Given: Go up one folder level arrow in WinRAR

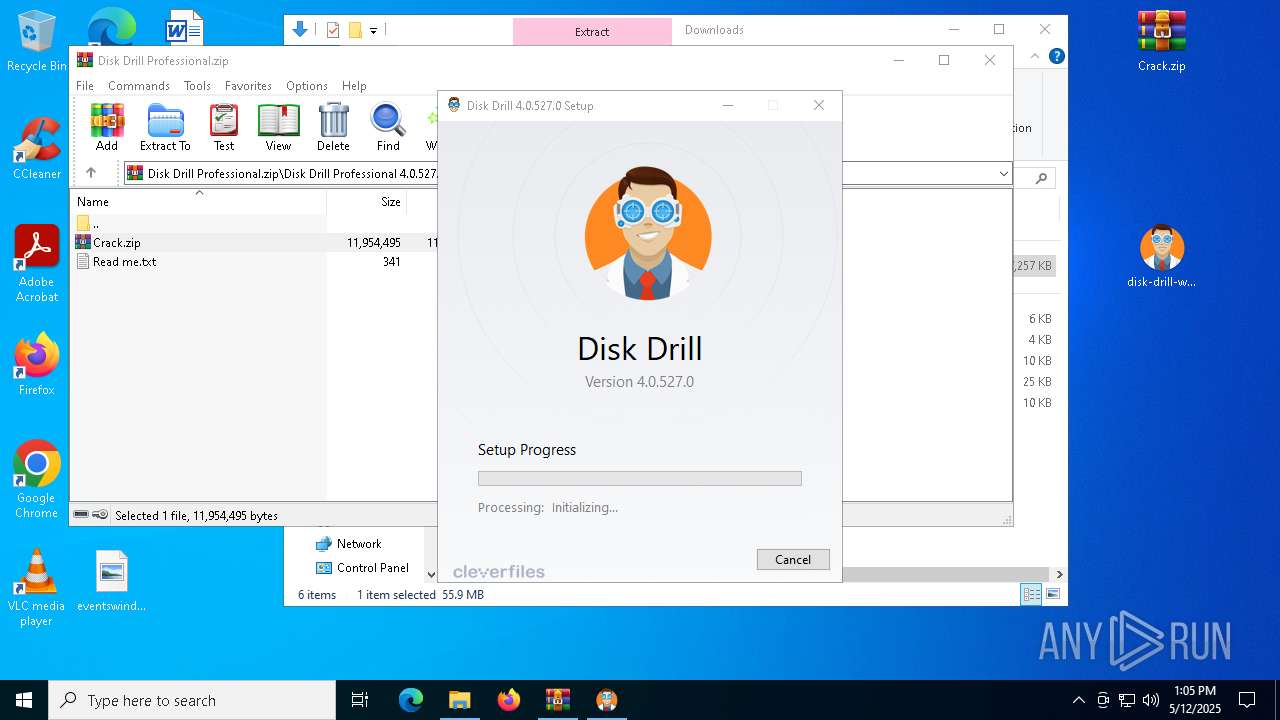Looking at the screenshot, I should [x=91, y=173].
